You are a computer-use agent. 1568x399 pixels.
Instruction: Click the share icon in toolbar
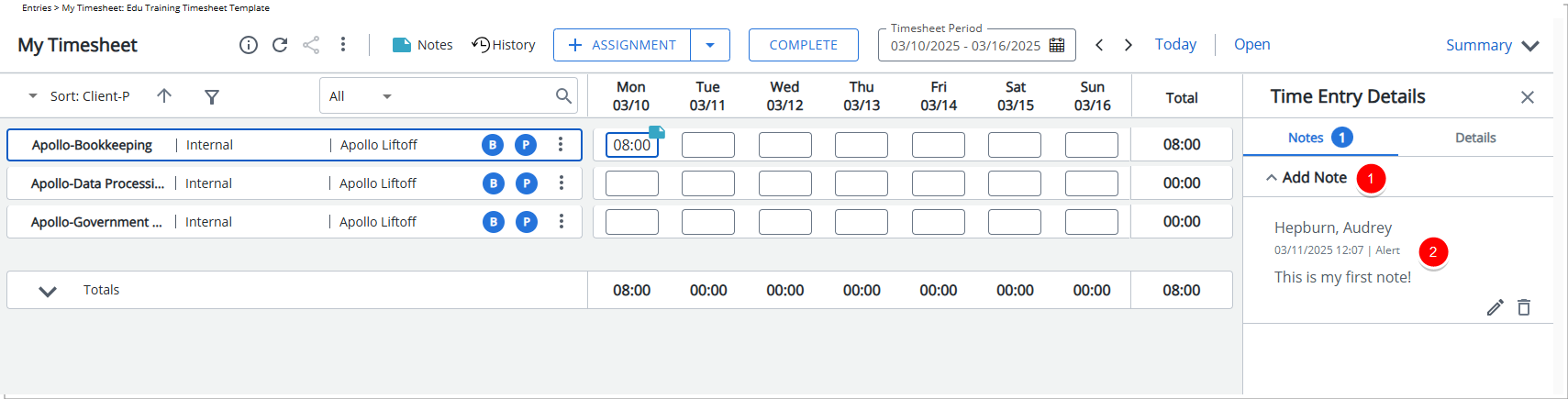[x=311, y=45]
